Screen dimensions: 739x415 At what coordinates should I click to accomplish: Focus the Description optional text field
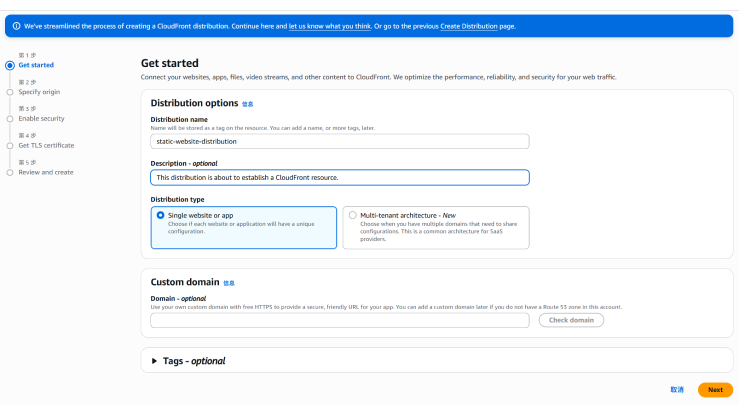tap(339, 178)
